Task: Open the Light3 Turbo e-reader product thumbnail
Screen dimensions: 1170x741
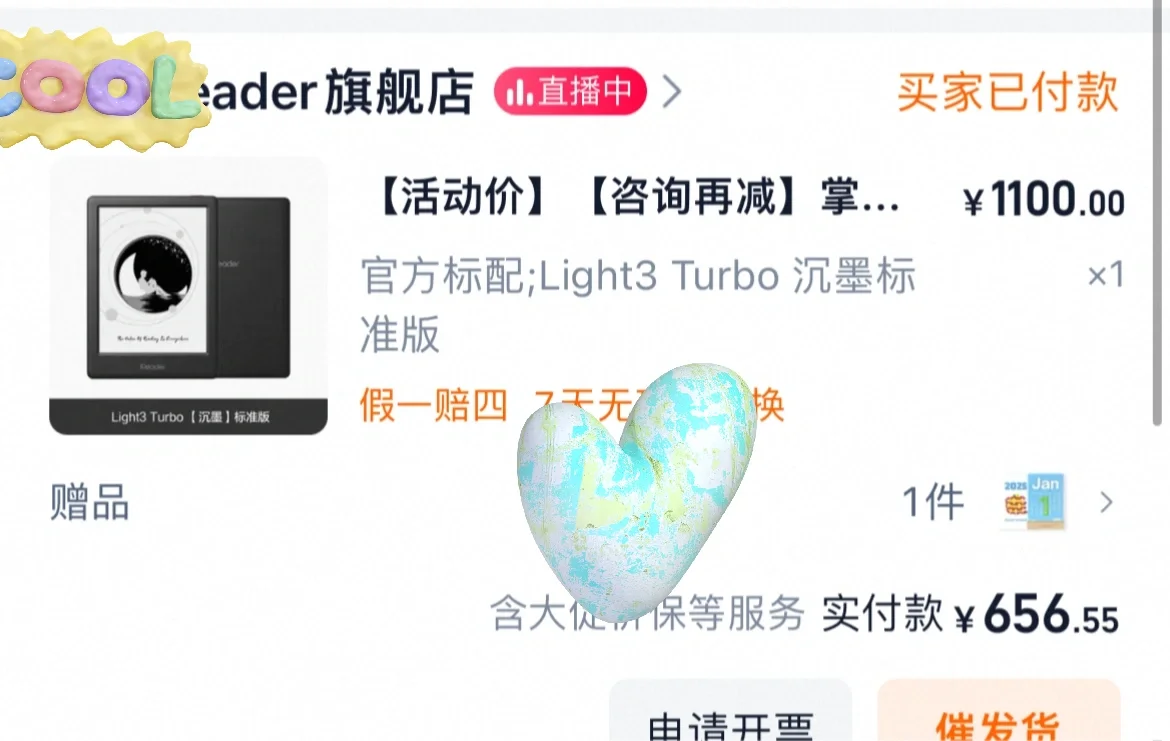Action: 188,296
